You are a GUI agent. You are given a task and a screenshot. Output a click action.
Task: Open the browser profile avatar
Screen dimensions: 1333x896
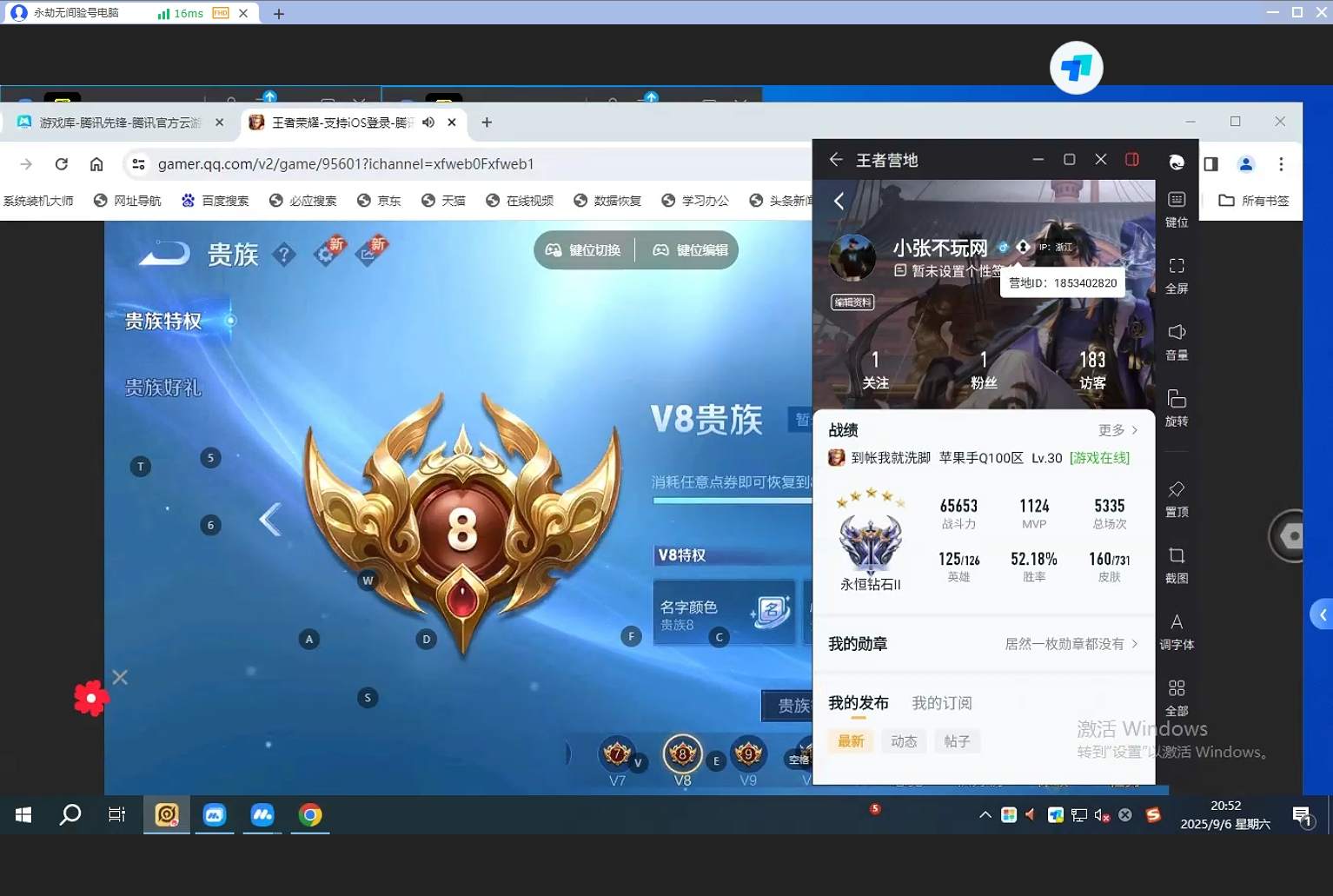(1245, 163)
